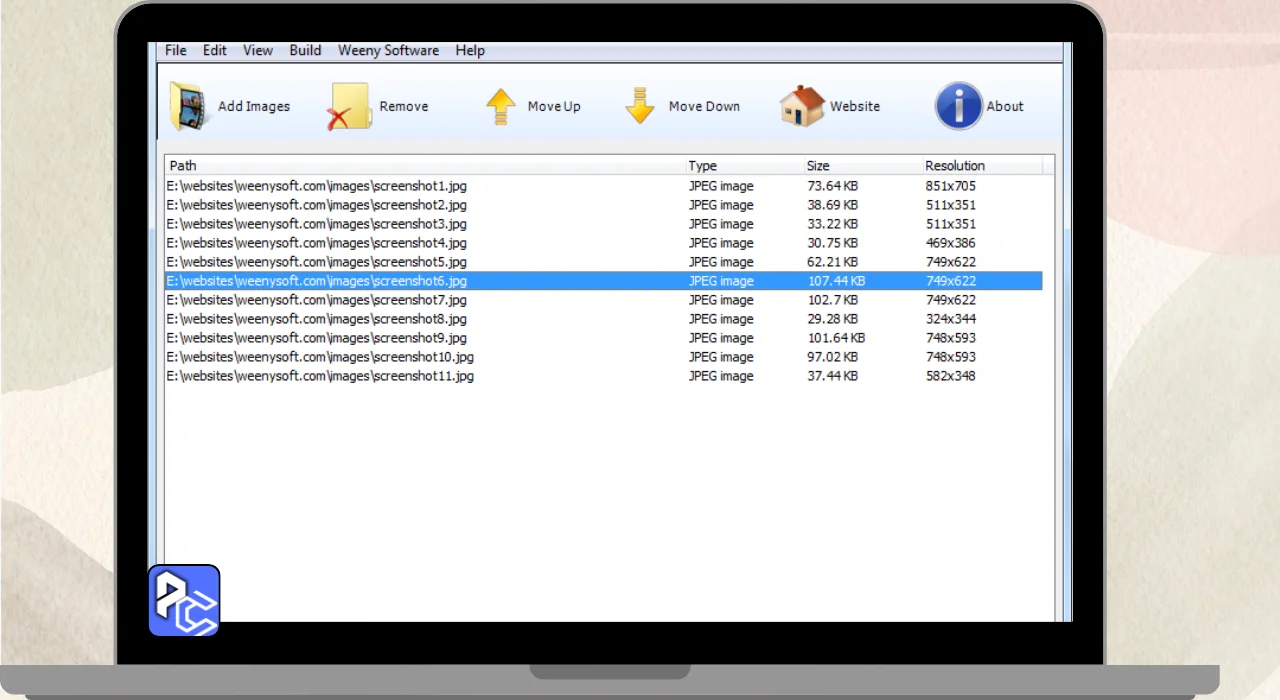Viewport: 1280px width, 700px height.
Task: Select the screenshot5.jpg row
Action: pos(603,262)
